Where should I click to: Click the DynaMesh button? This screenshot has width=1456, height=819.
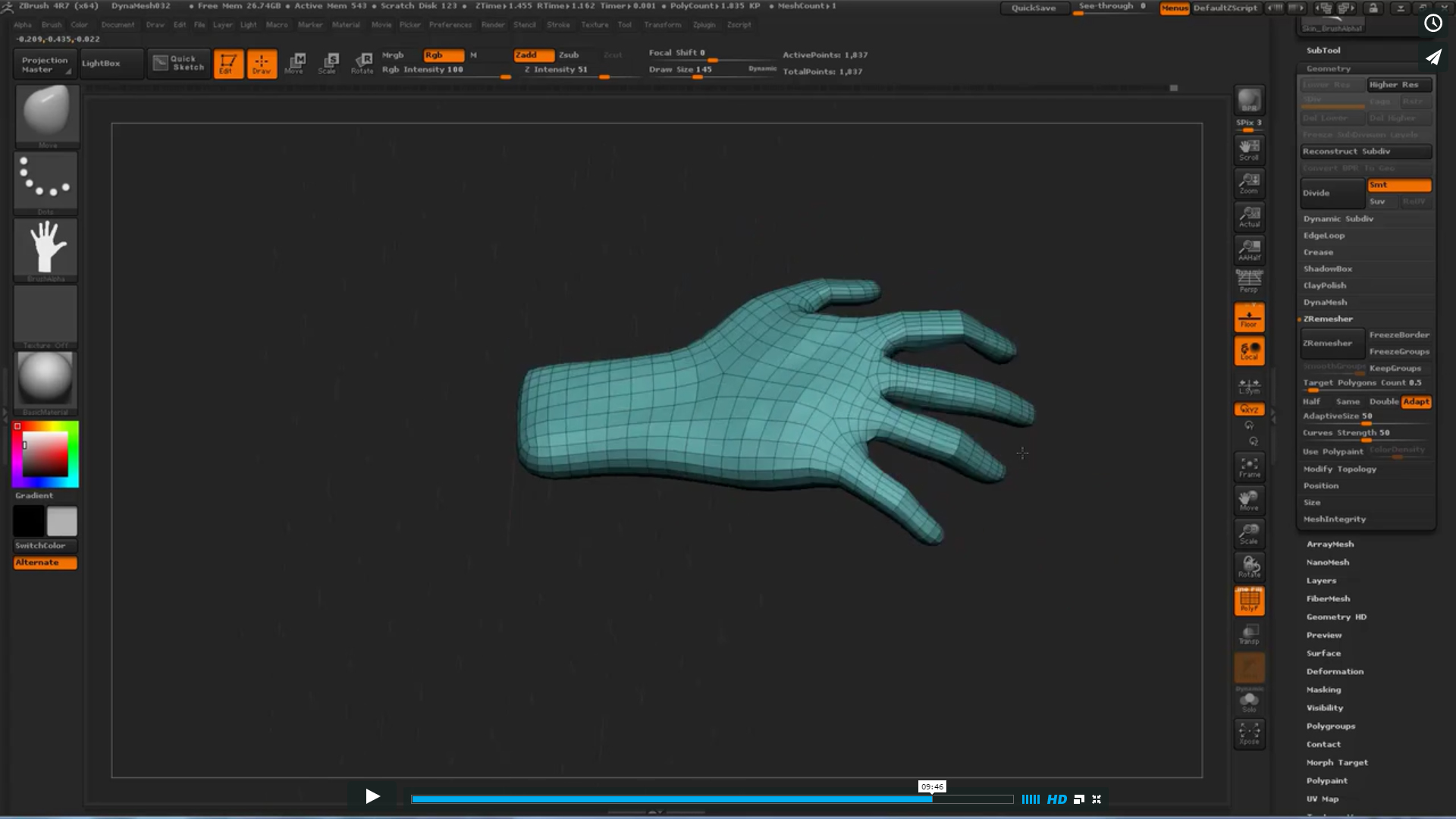[x=1325, y=301]
